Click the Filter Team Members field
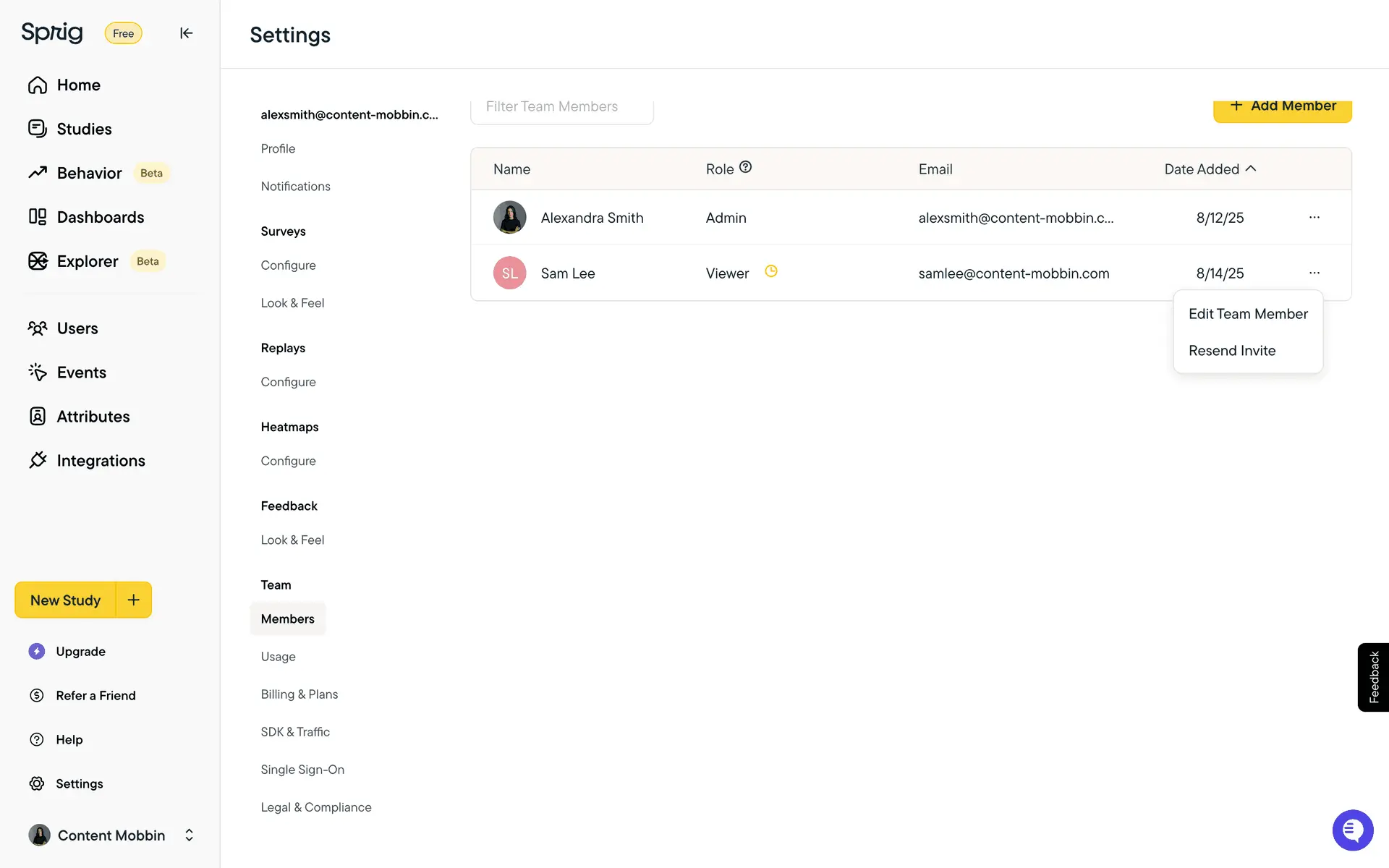1389x868 pixels. tap(561, 109)
